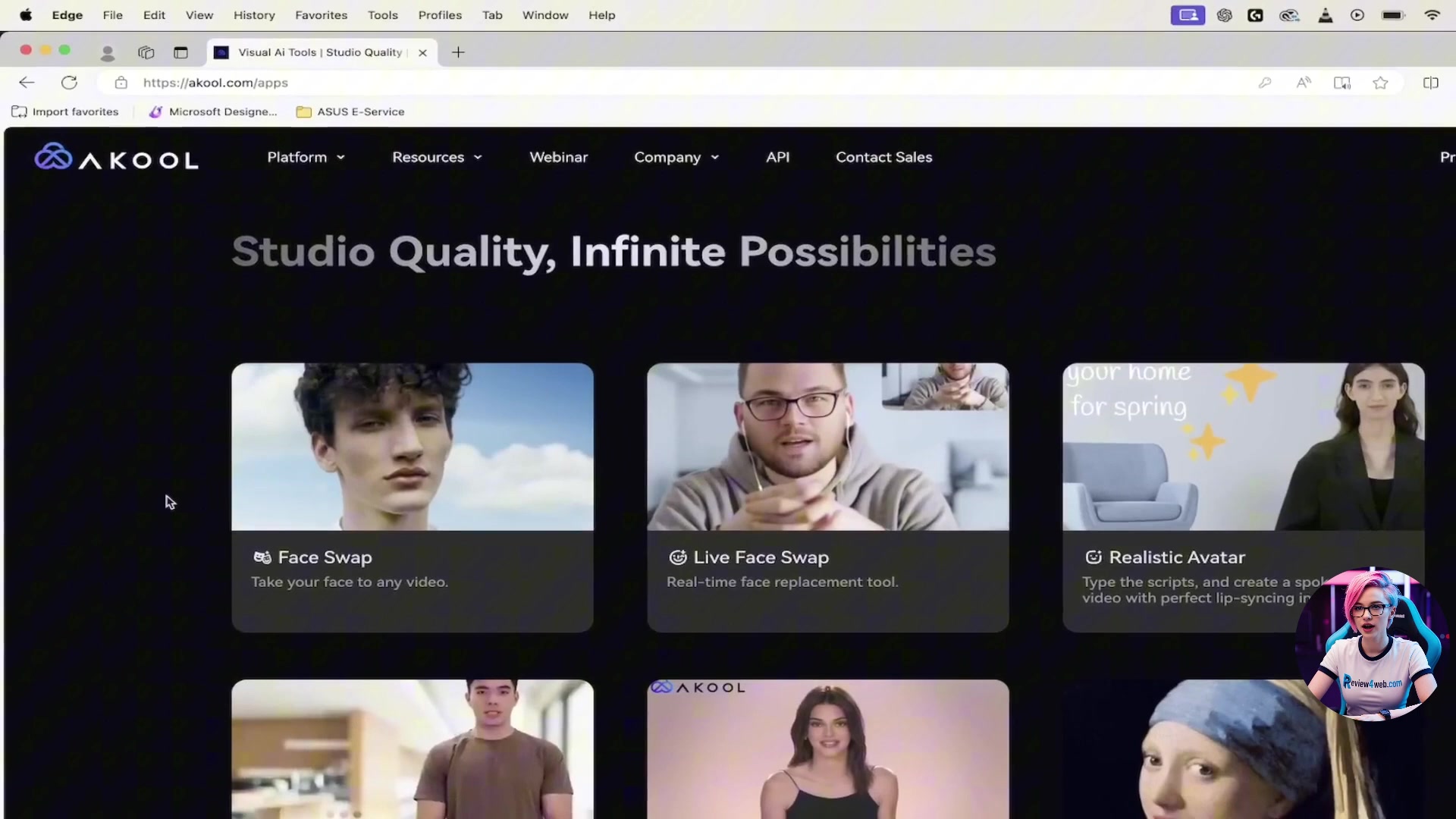
Task: Click 'Take your face to any video.' text
Action: [350, 582]
